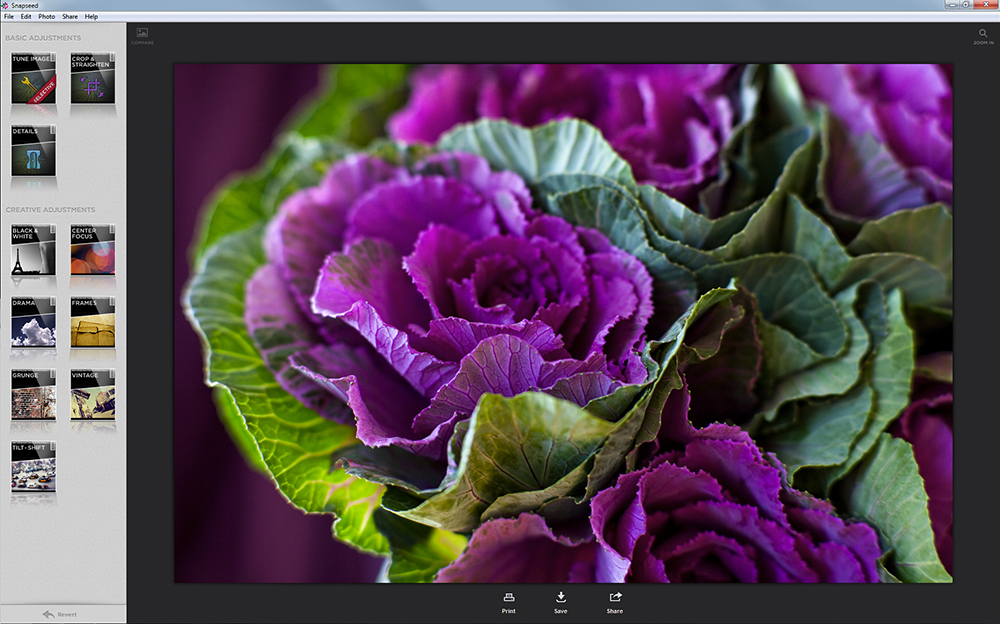
Task: Open the Edit menu
Action: [26, 17]
